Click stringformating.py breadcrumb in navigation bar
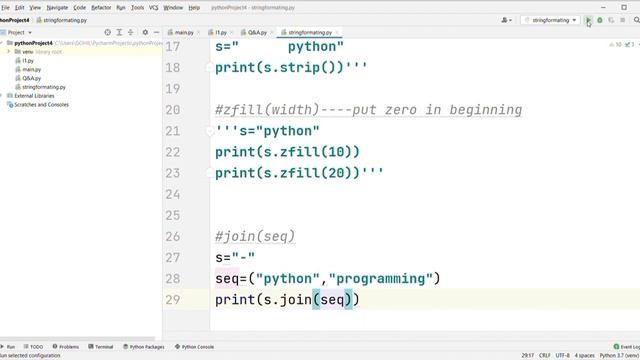 62,20
